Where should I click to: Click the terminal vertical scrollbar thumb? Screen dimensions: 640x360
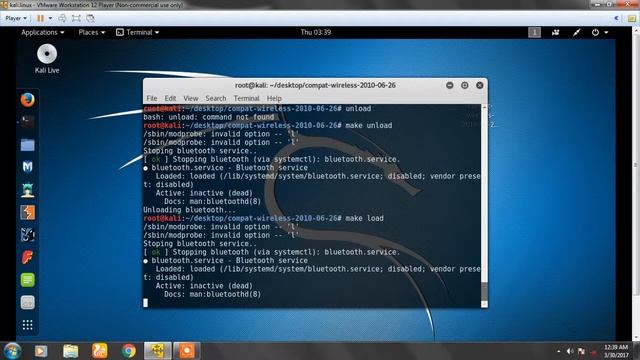[484, 291]
